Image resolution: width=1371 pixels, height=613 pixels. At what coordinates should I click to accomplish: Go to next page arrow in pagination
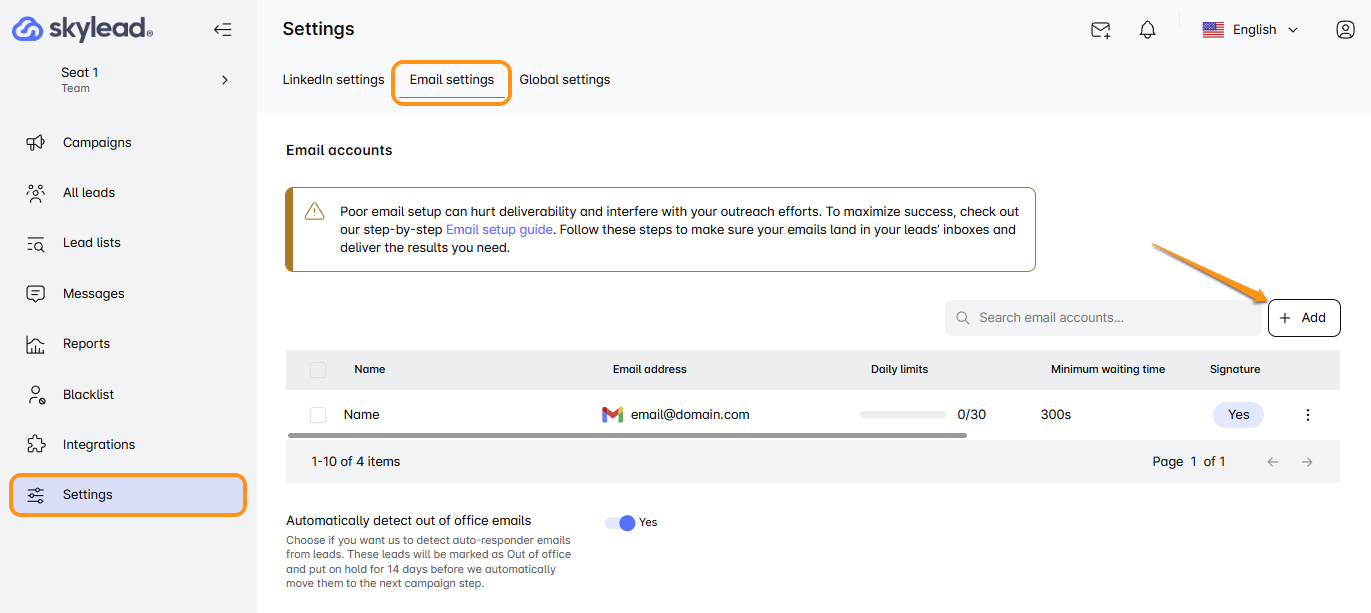(1306, 462)
